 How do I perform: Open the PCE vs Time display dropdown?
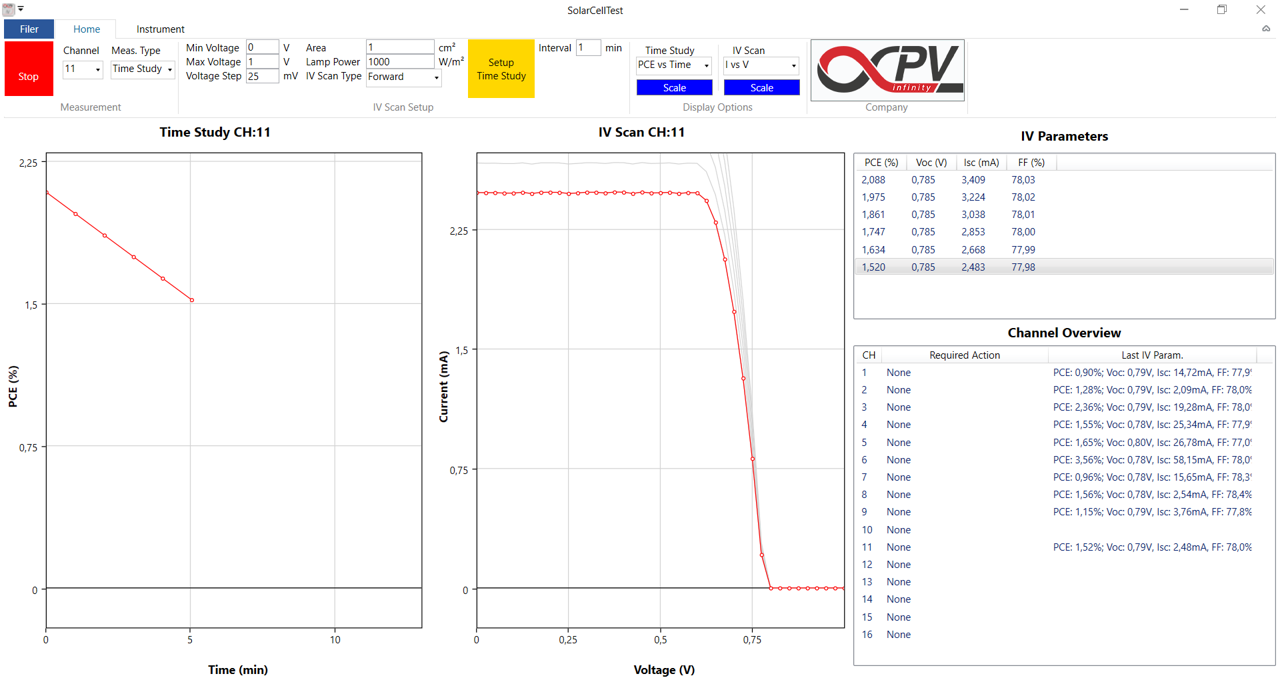click(x=673, y=64)
